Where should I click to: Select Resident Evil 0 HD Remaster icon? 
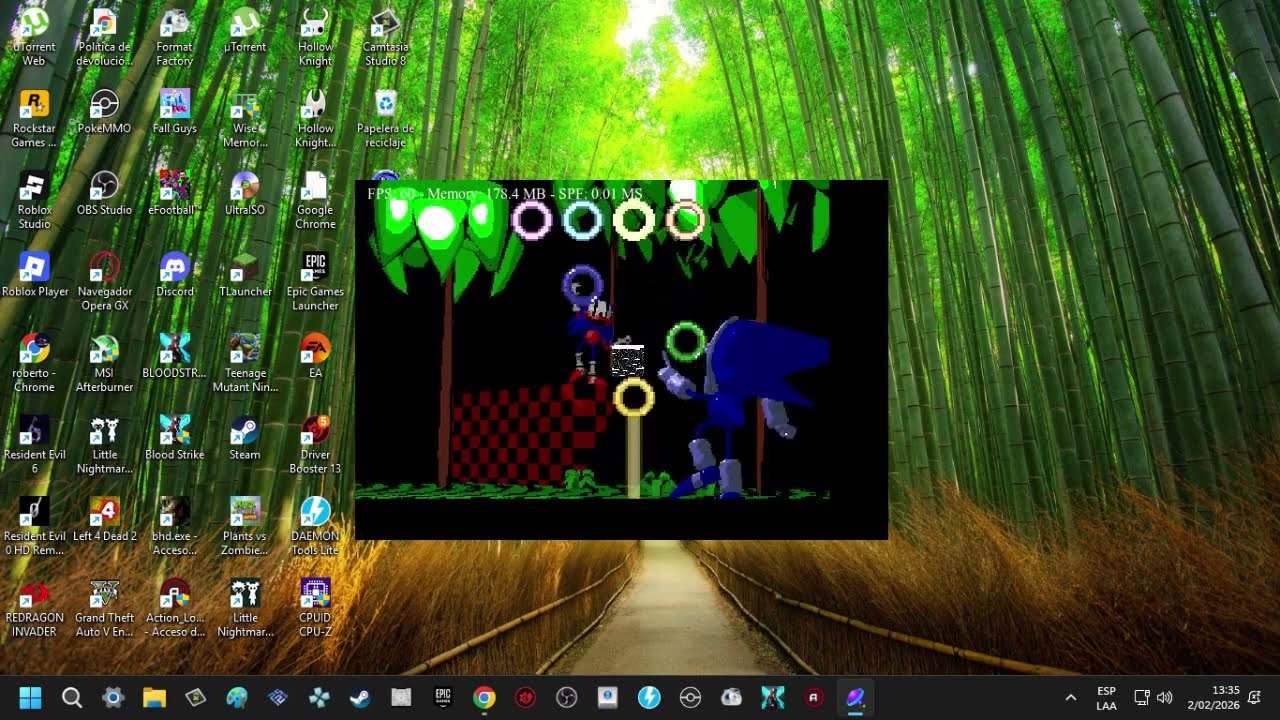point(34,527)
